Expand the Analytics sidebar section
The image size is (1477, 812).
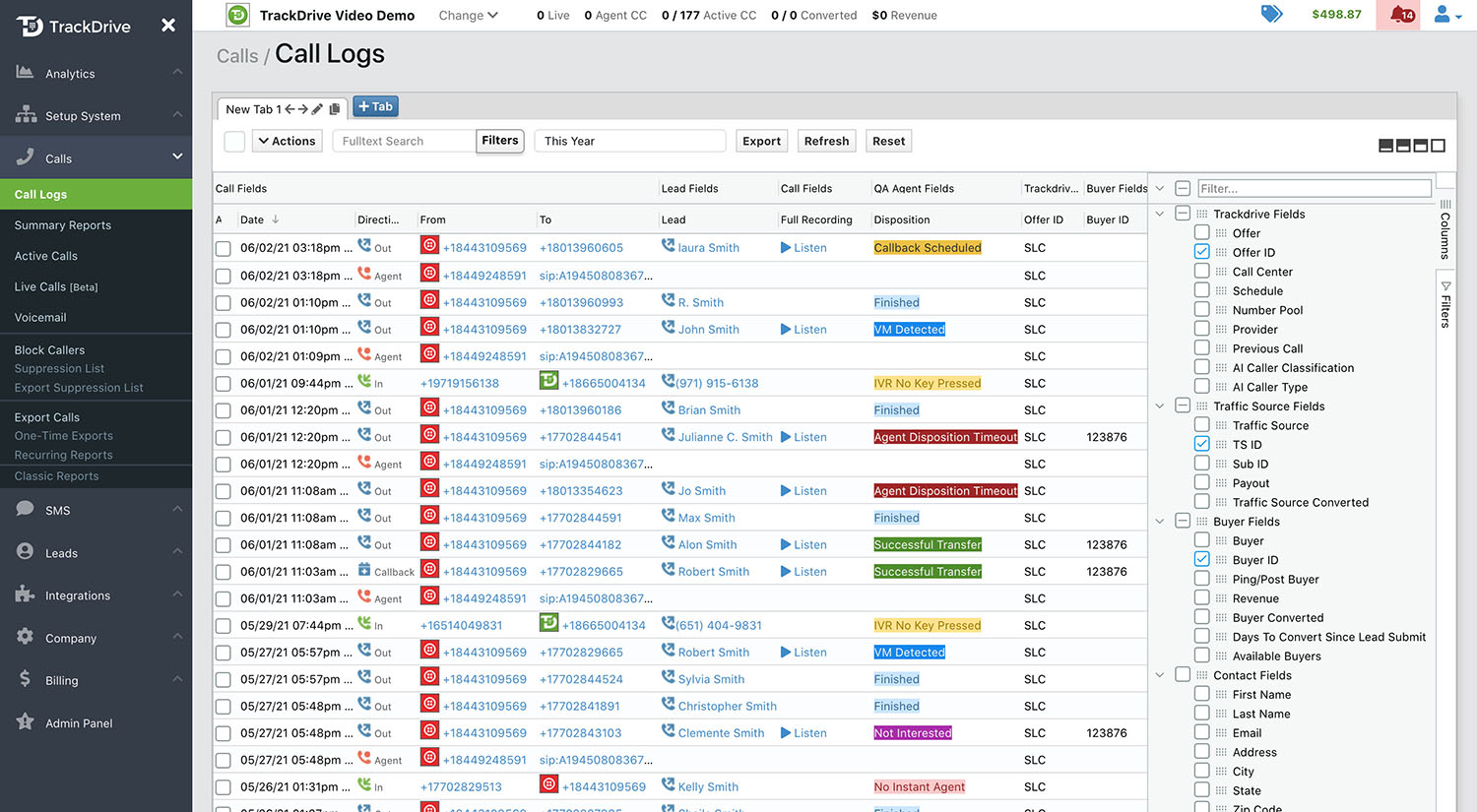click(x=96, y=73)
